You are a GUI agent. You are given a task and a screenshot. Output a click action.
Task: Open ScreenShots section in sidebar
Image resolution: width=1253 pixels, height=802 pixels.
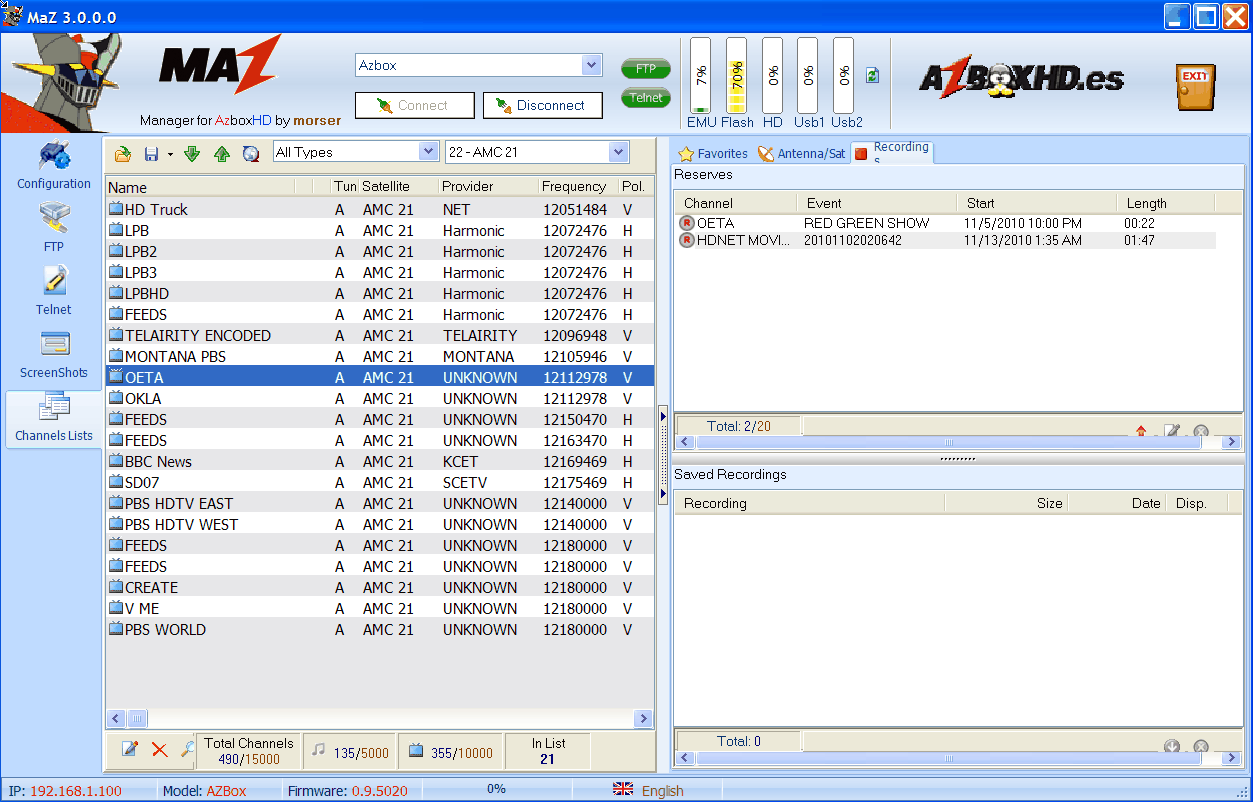54,355
